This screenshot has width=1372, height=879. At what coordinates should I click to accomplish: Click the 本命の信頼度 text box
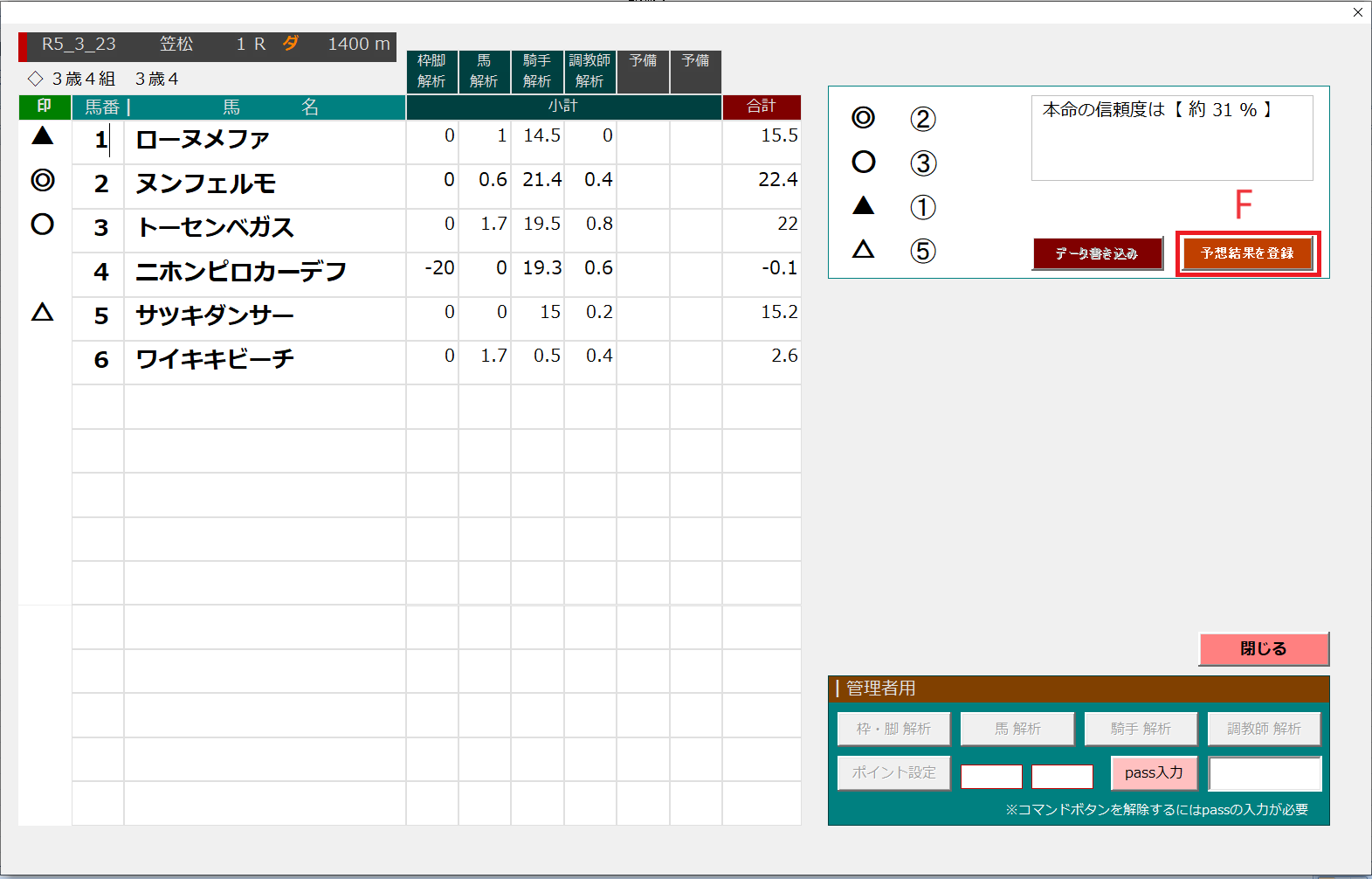pyautogui.click(x=1171, y=138)
